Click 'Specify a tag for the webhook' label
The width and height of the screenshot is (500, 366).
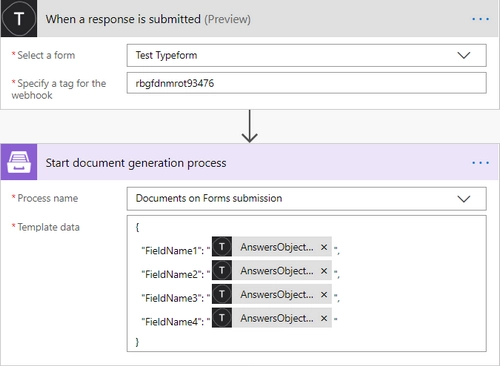[59, 89]
